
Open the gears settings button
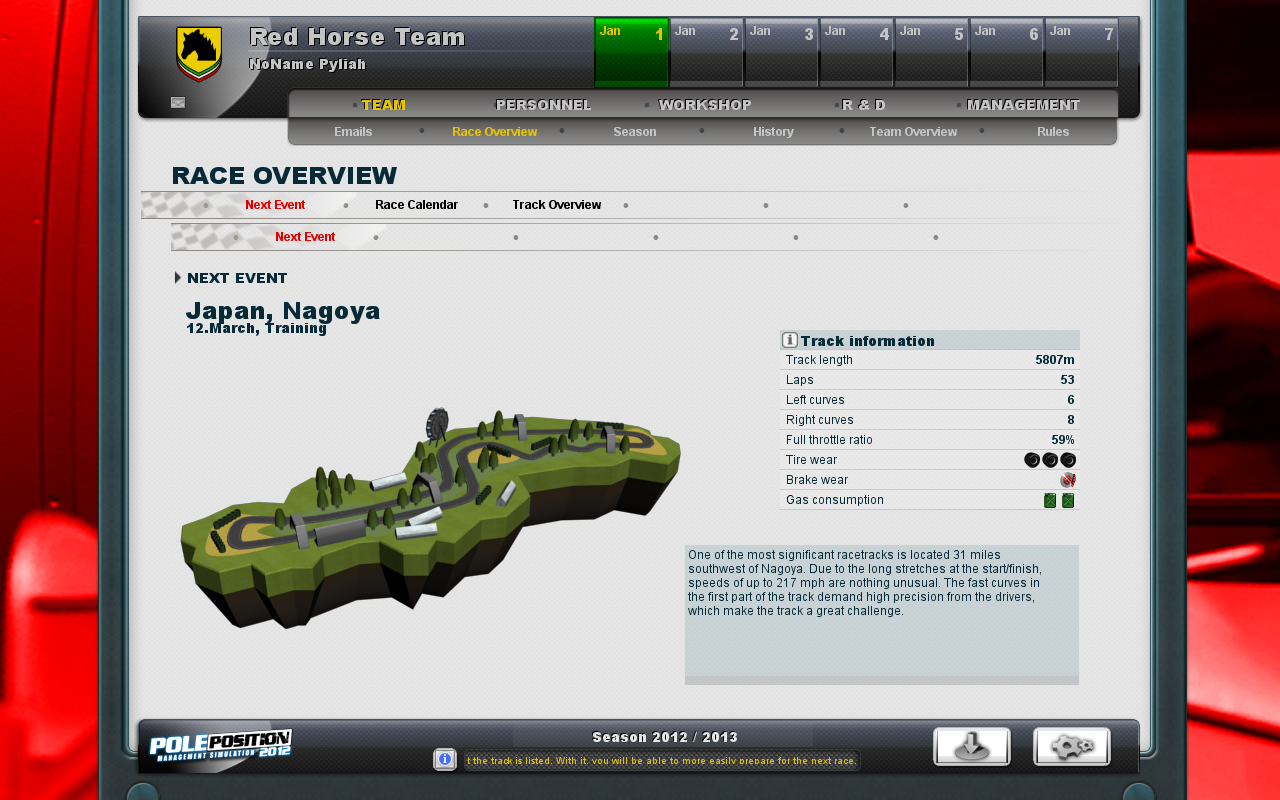1071,747
